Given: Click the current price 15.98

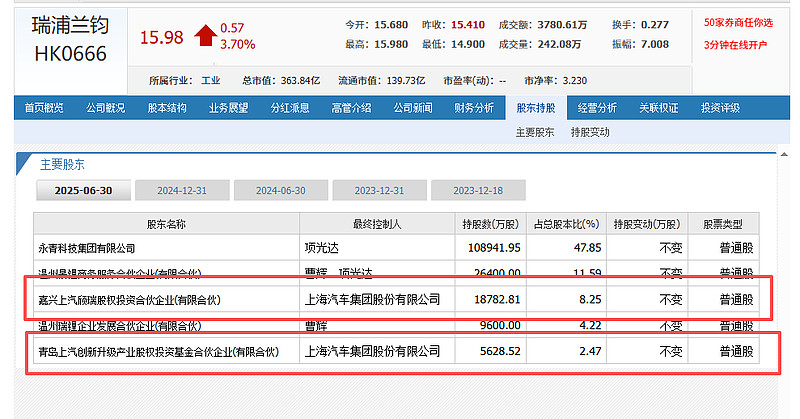Looking at the screenshot, I should (x=161, y=37).
